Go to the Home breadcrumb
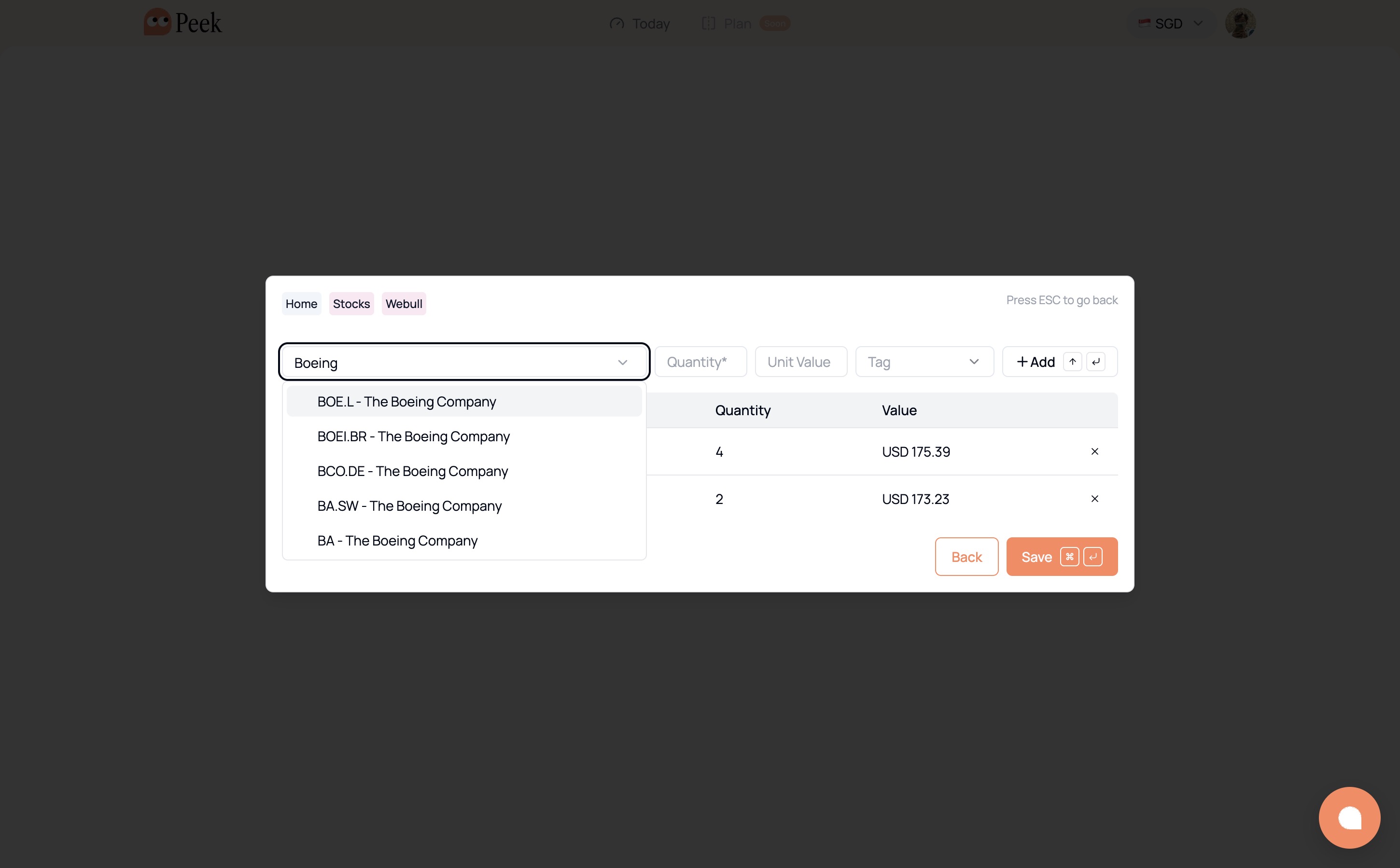The image size is (1400, 868). pos(301,304)
